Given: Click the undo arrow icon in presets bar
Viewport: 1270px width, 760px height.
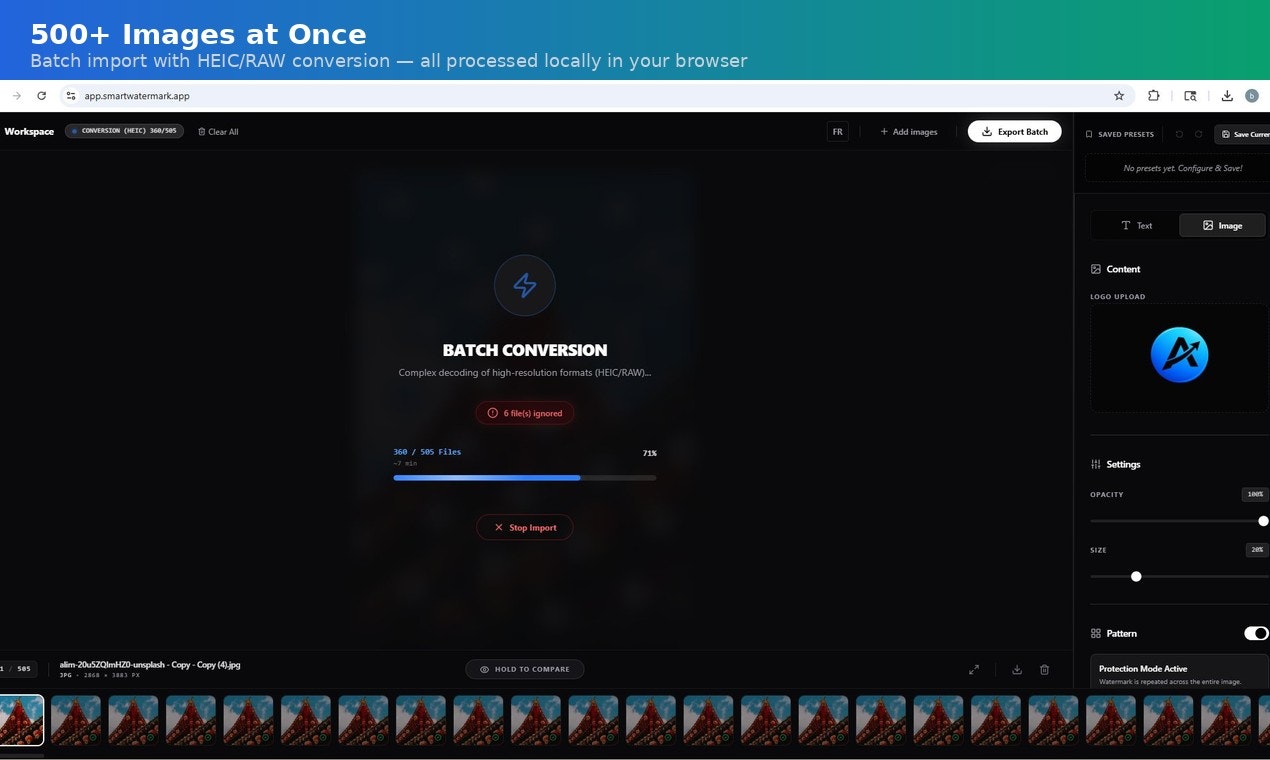Looking at the screenshot, I should [x=1179, y=134].
